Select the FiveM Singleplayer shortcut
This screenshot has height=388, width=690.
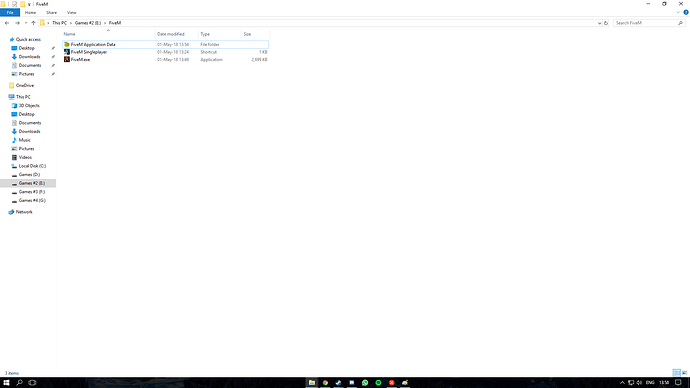(x=89, y=52)
